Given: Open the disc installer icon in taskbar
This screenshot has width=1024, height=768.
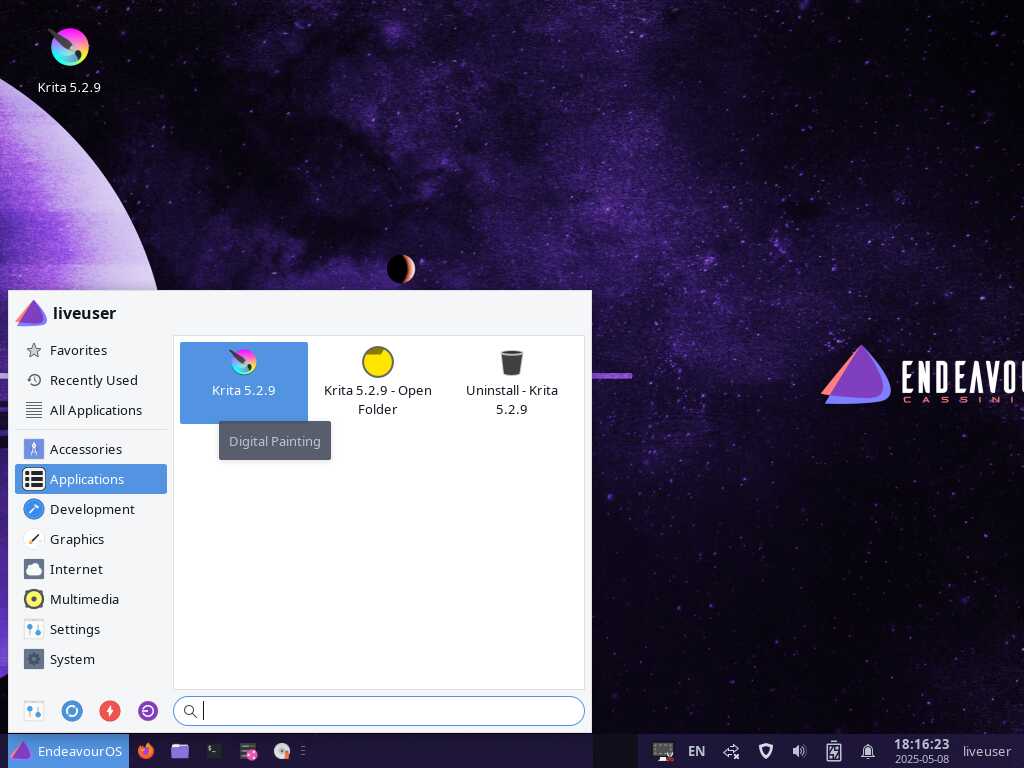Looking at the screenshot, I should (x=282, y=751).
